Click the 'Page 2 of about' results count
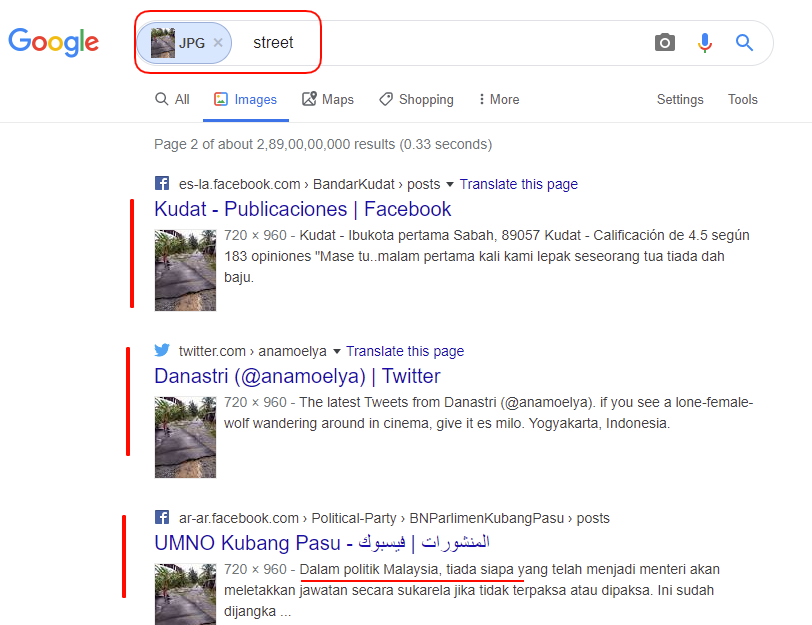Screen dimensions: 812x625 323,144
